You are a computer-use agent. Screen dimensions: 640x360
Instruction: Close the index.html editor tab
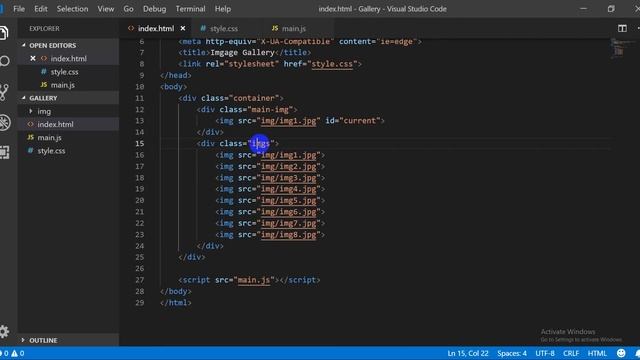point(183,28)
